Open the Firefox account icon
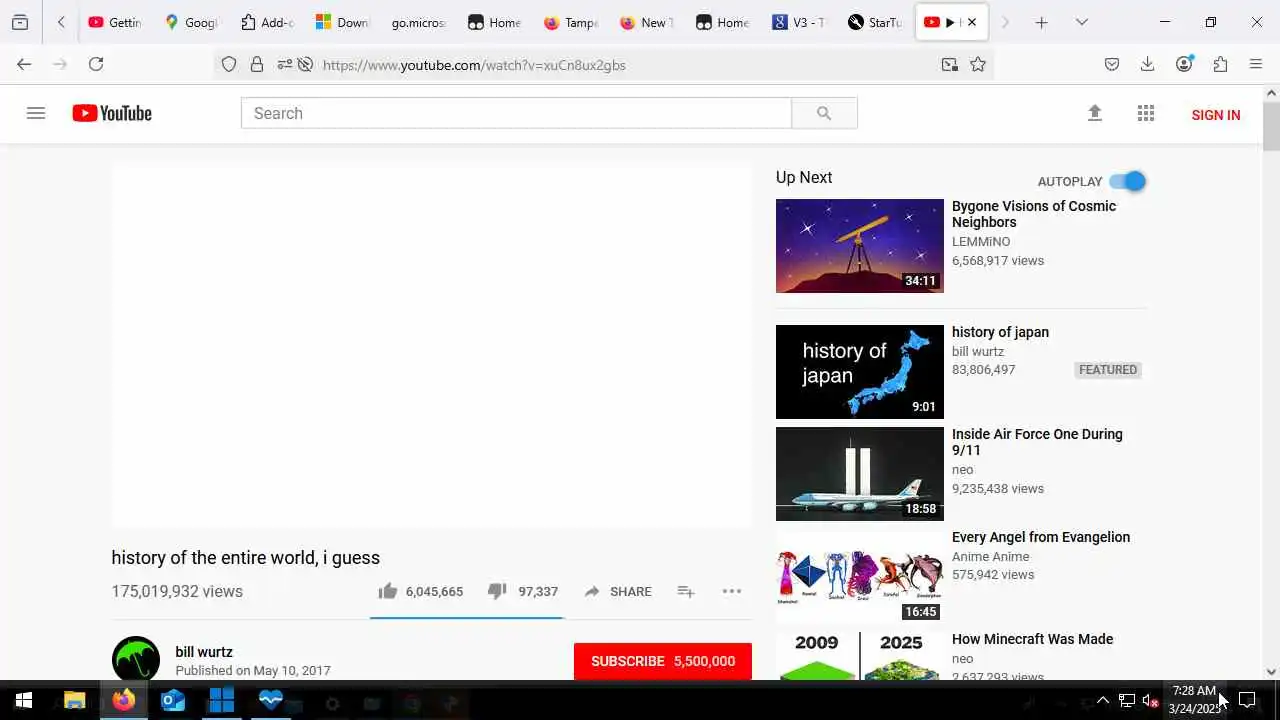 [x=1184, y=64]
